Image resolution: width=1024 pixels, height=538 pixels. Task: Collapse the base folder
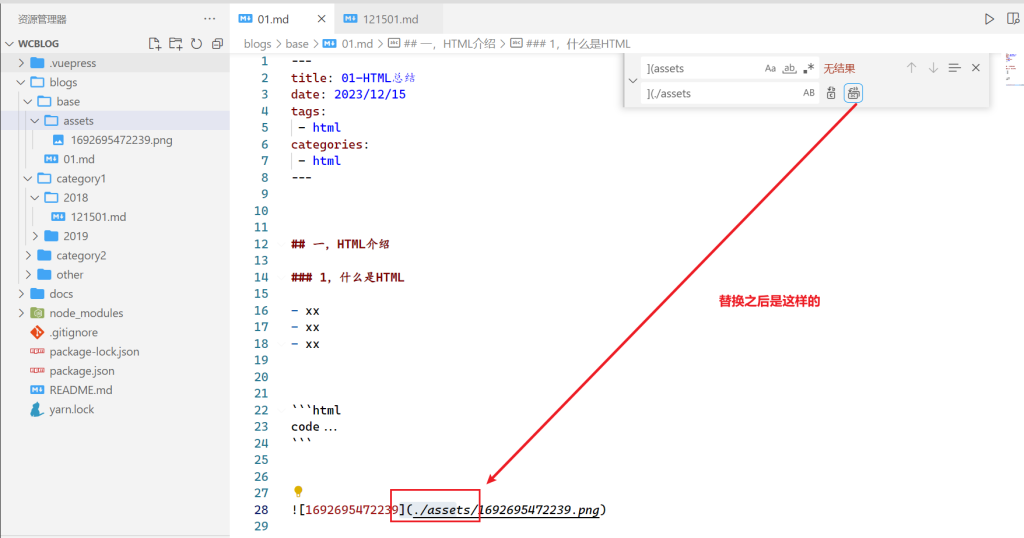coord(28,101)
